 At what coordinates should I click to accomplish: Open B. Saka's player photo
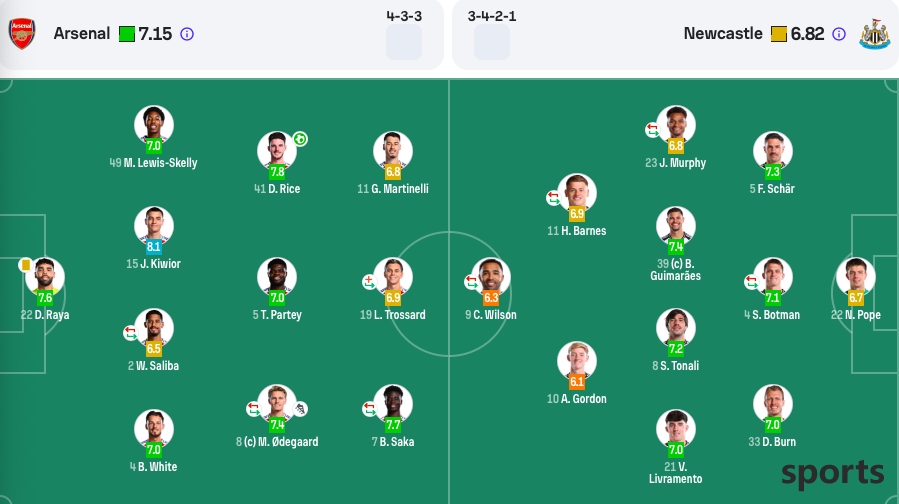393,403
